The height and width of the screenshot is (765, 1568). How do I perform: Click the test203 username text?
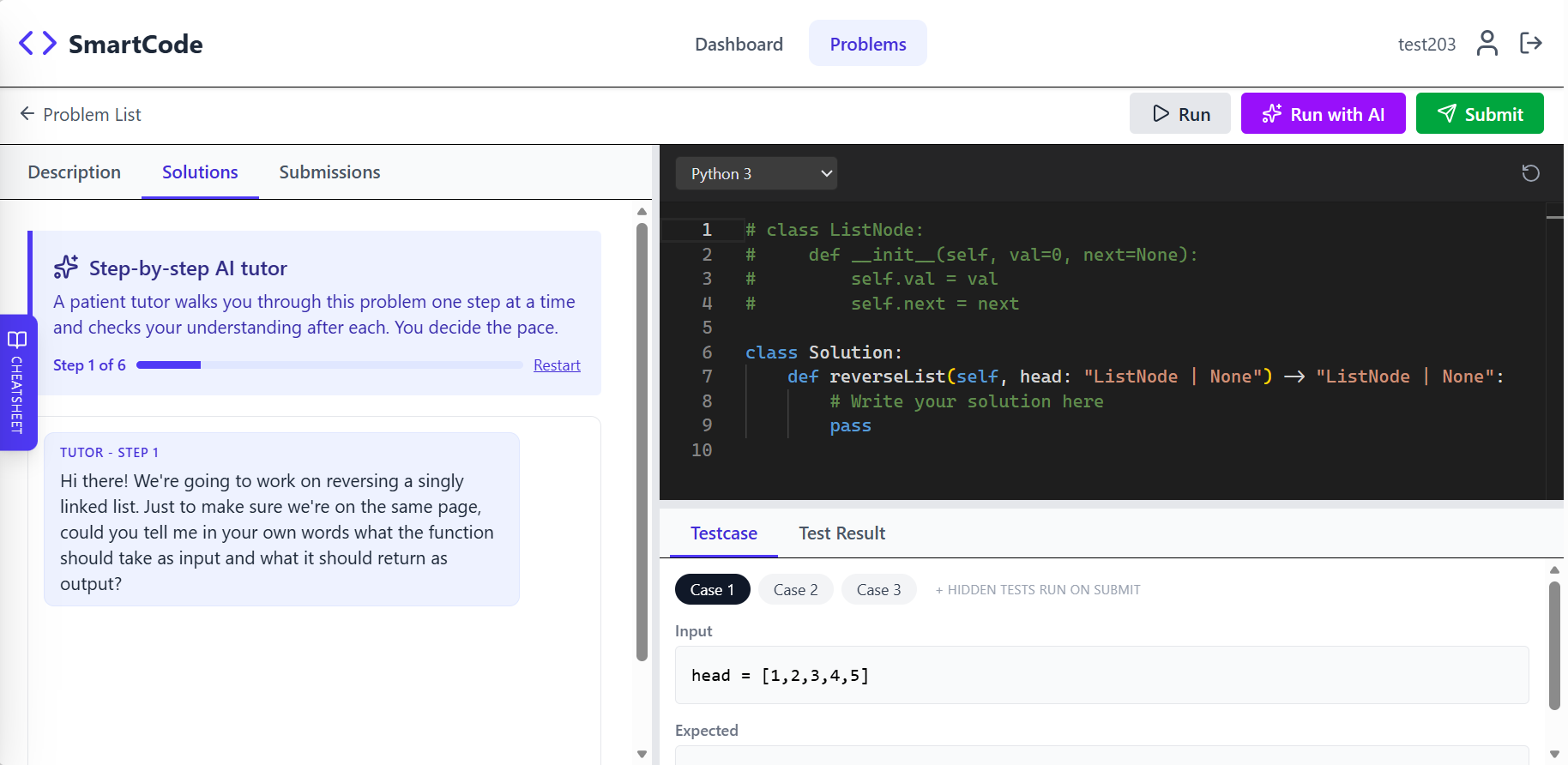[1426, 44]
